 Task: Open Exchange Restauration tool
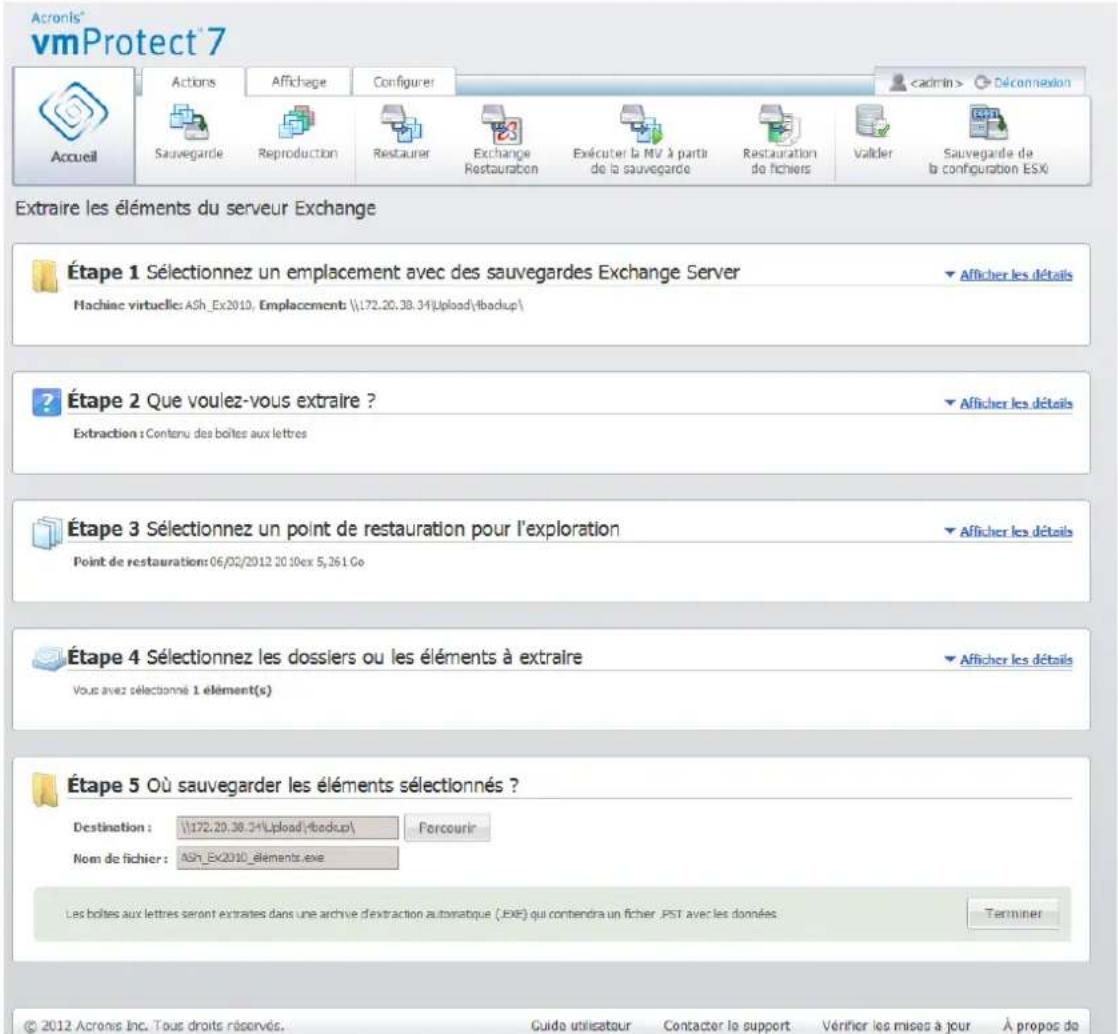(501, 140)
